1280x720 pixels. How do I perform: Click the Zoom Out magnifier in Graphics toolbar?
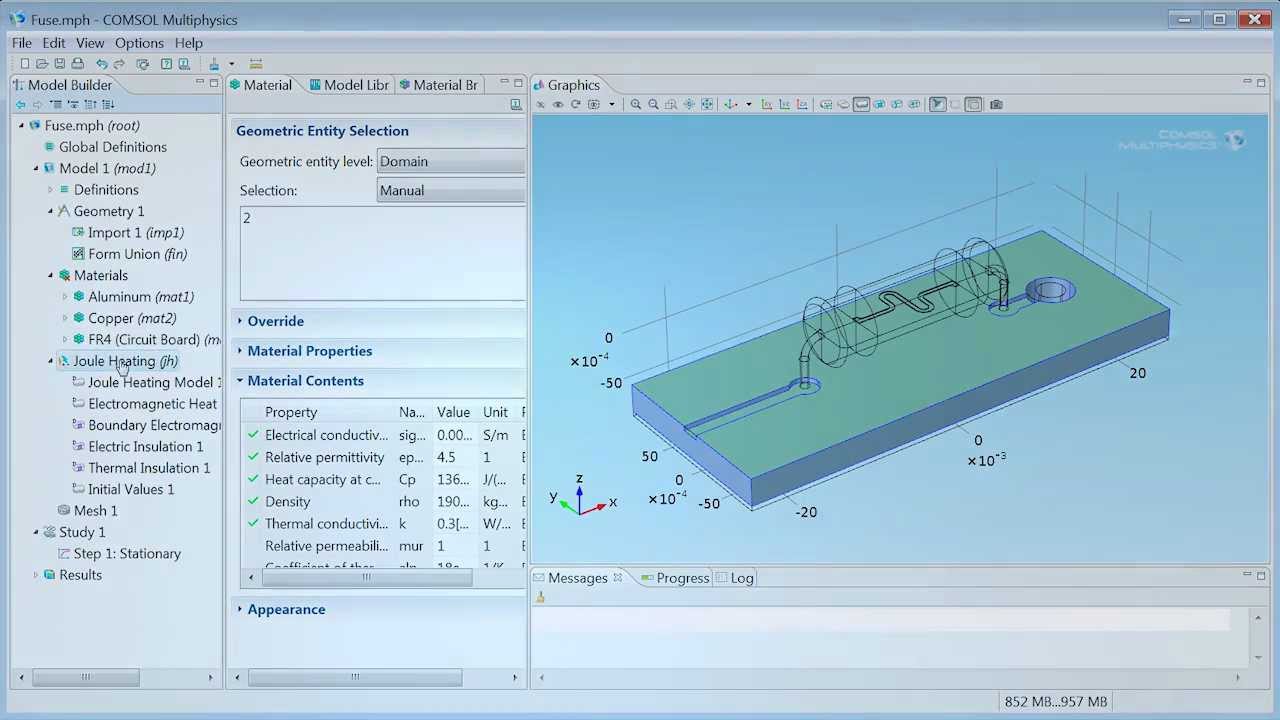pyautogui.click(x=653, y=104)
